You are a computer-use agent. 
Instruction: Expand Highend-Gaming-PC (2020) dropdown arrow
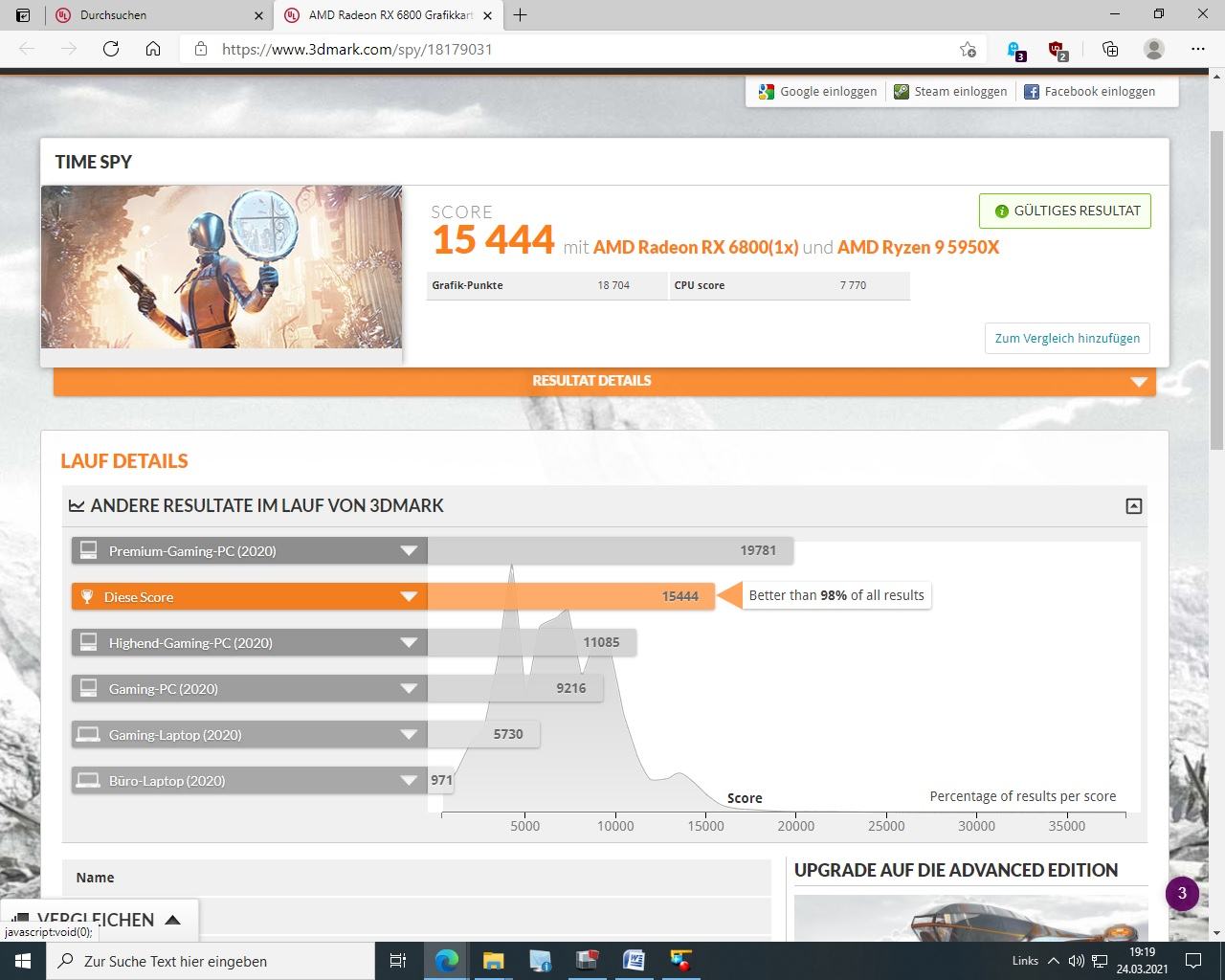point(409,642)
